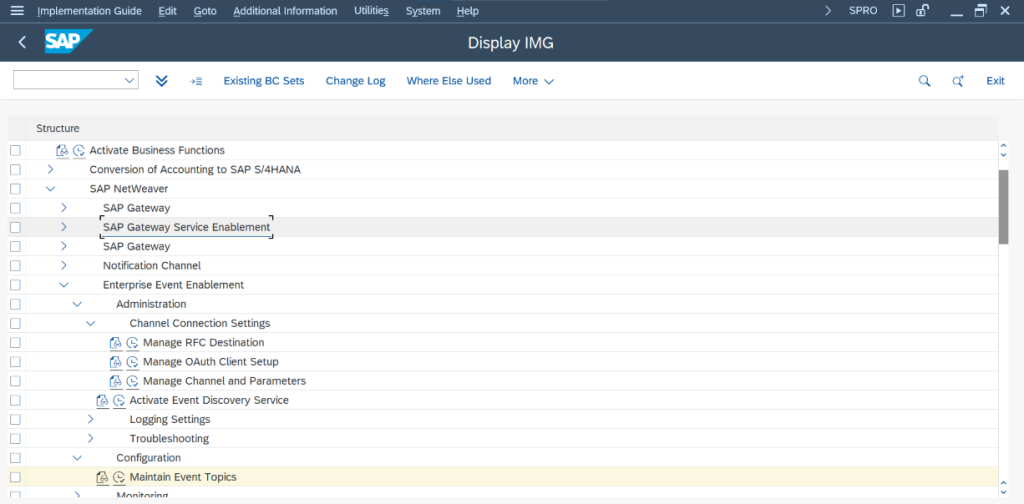Open documentation icon for Manage RFC Destination
The height and width of the screenshot is (504, 1024).
click(x=116, y=343)
